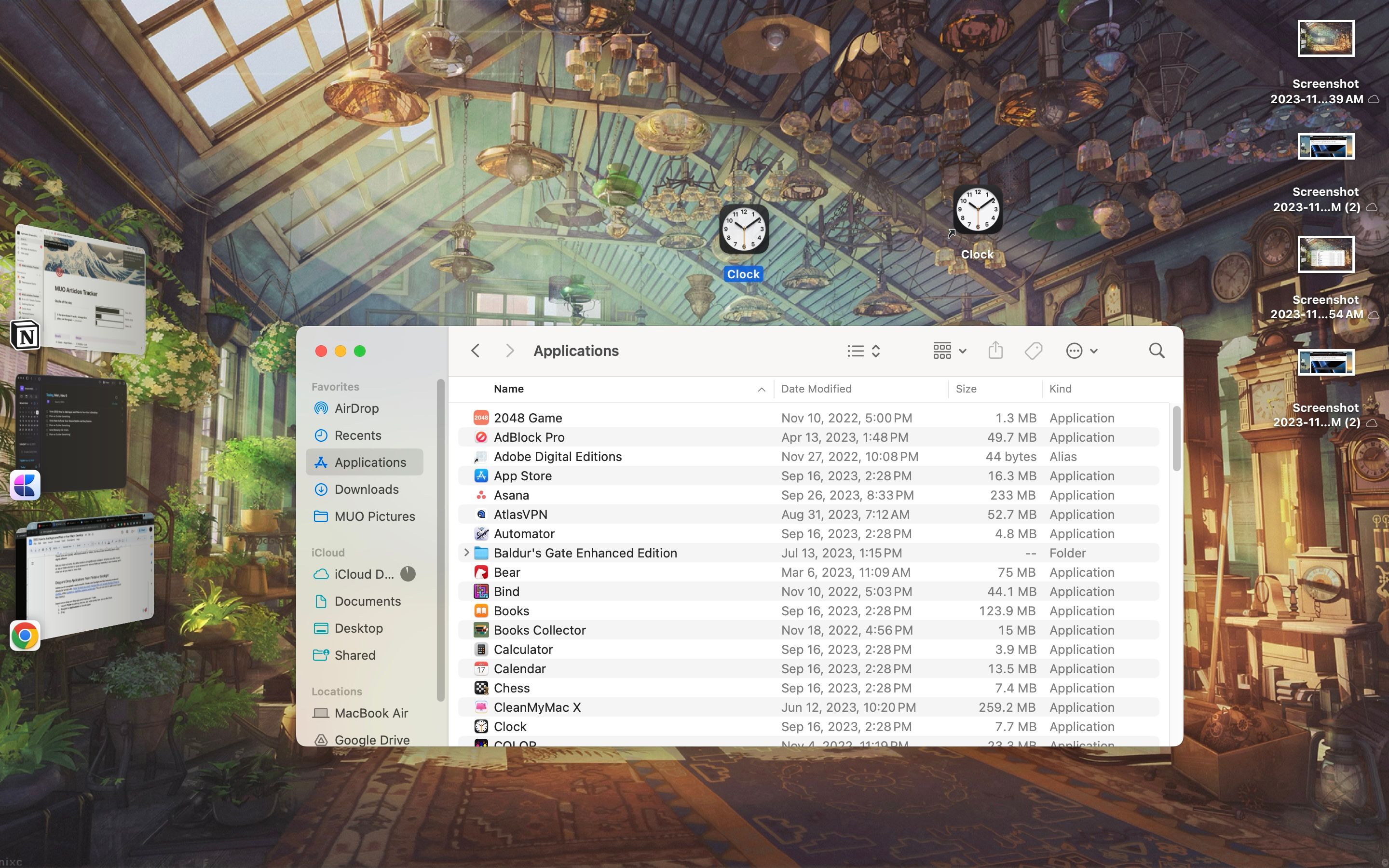Open AirDrop from the Finder sidebar

coord(356,408)
